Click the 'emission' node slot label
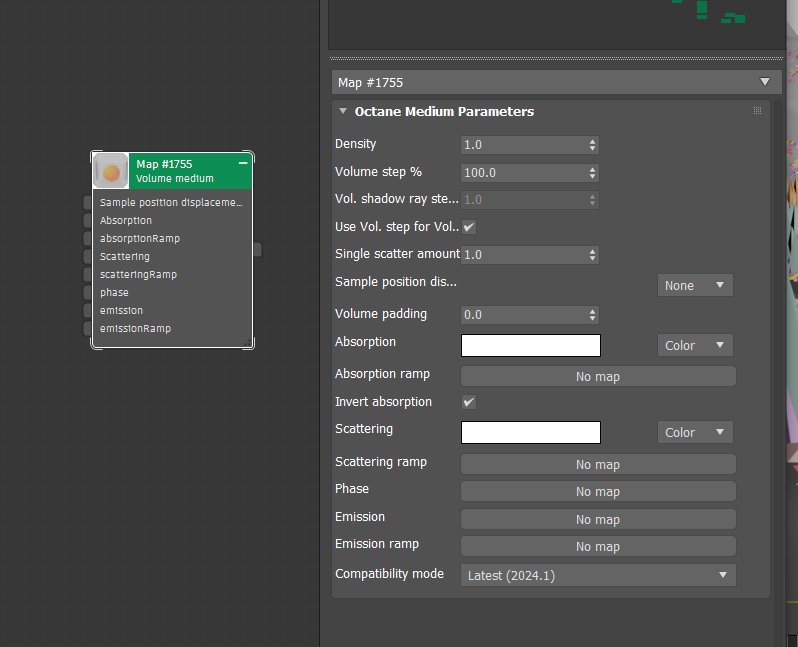The height and width of the screenshot is (647, 798). (121, 311)
